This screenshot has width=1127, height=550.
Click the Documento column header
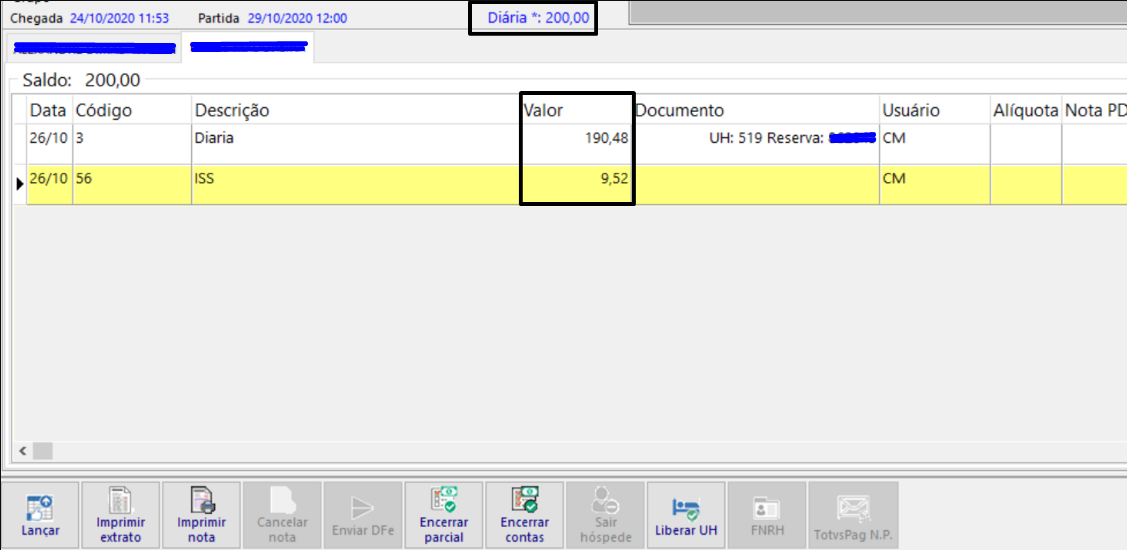point(757,110)
